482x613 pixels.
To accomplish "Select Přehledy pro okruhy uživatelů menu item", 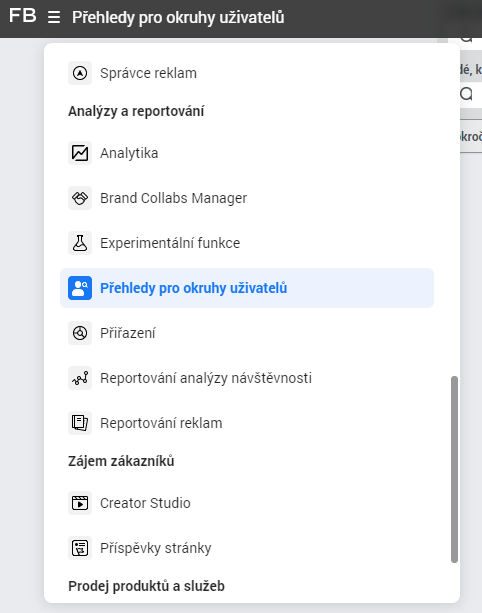I will [247, 288].
